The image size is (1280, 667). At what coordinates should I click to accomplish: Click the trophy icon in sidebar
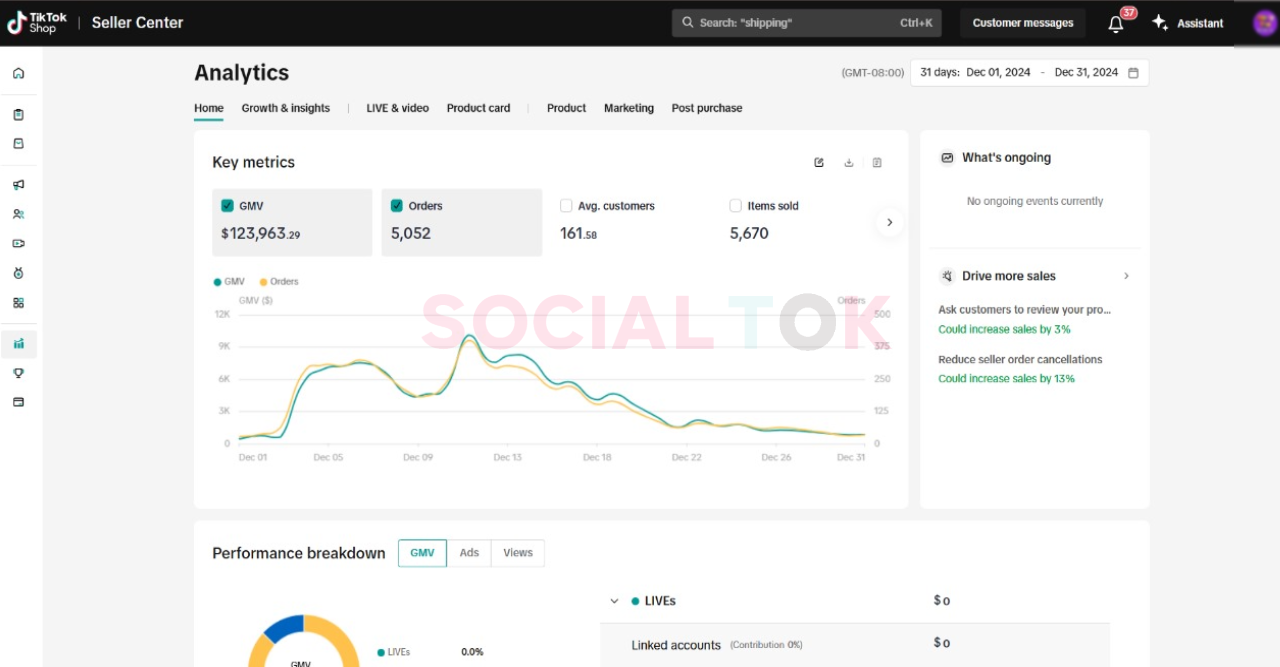(x=18, y=373)
